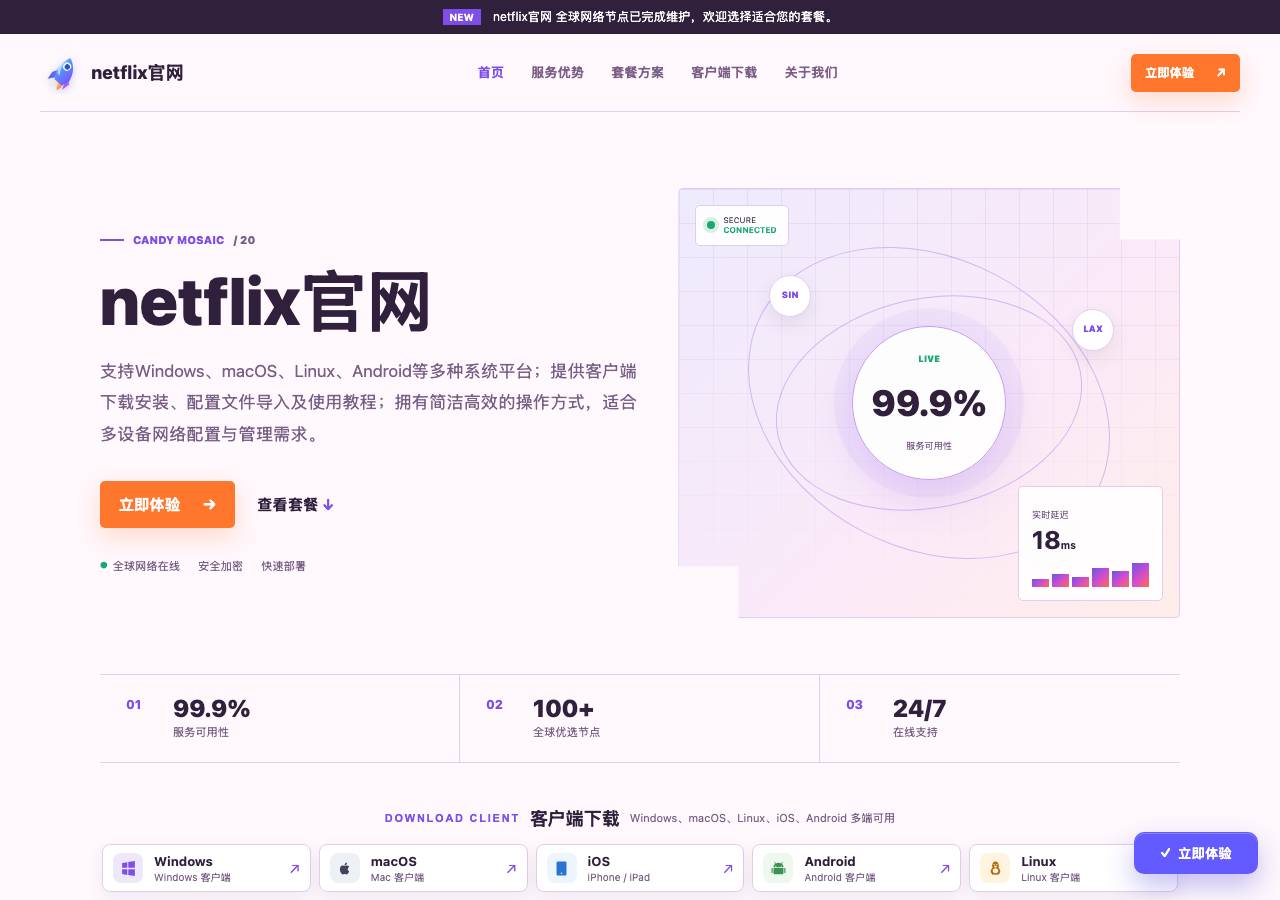Open 关于我们 from the navigation bar
1280x900 pixels.
coord(811,73)
